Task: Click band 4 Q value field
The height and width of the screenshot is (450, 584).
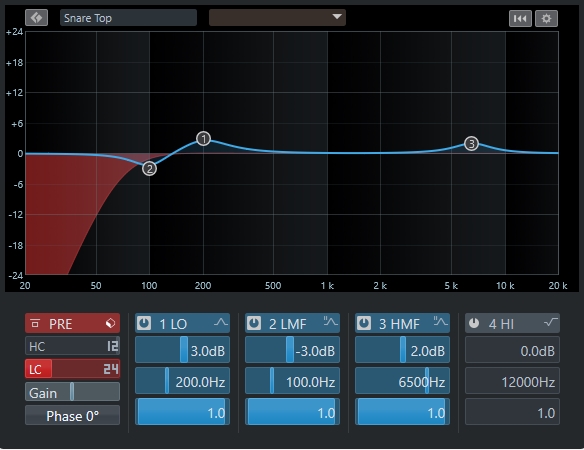Action: click(512, 412)
